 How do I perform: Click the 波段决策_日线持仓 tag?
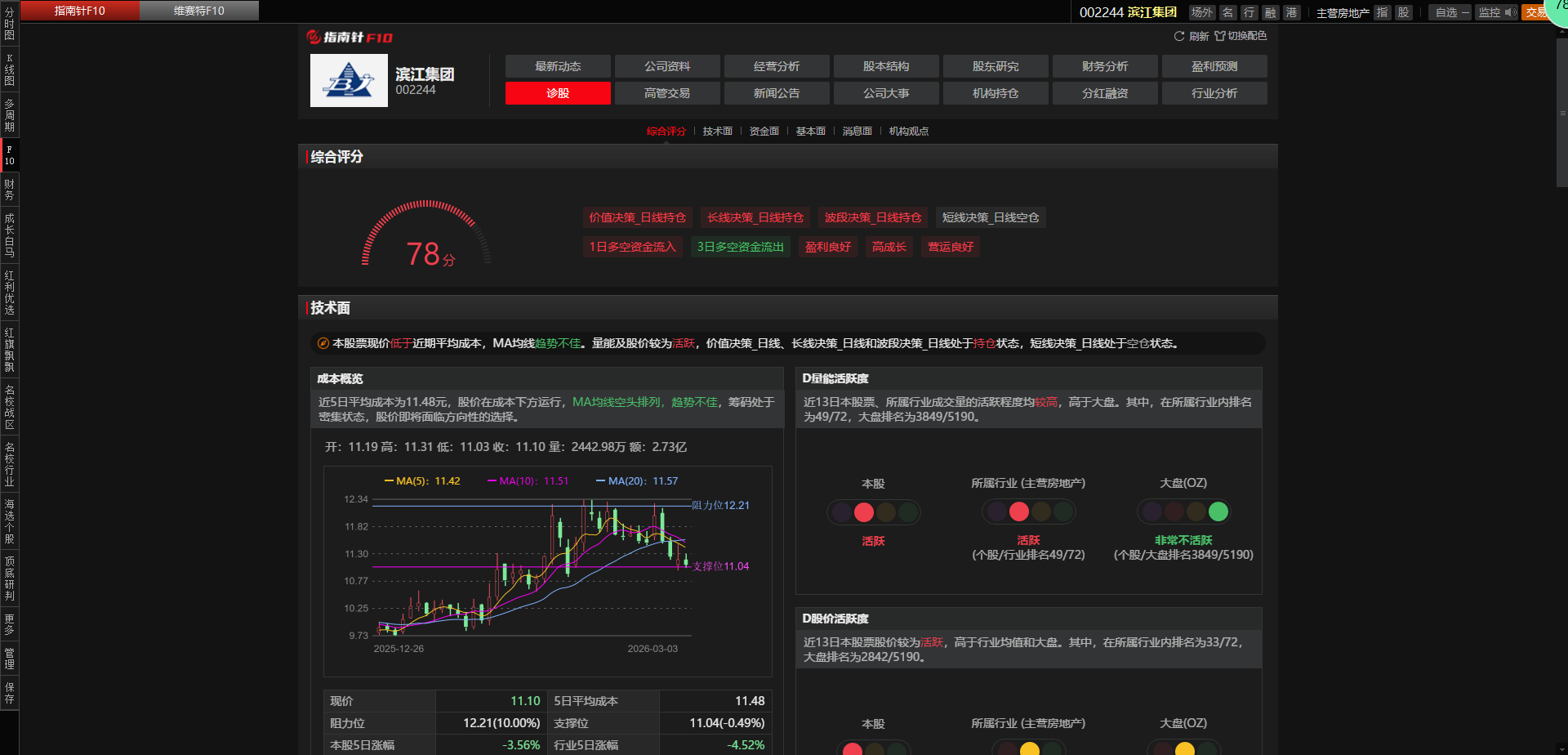(x=873, y=217)
